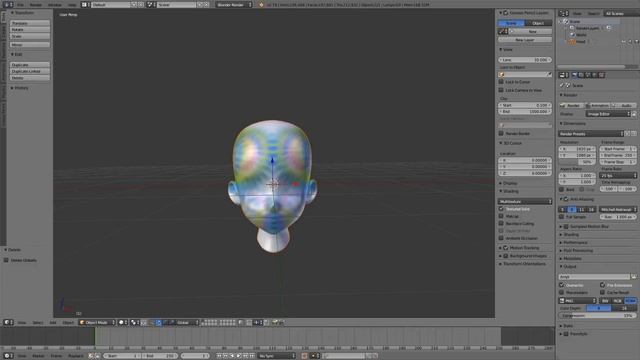This screenshot has height=360, width=640.
Task: Open the Render menu in top bar
Action: click(36, 5)
